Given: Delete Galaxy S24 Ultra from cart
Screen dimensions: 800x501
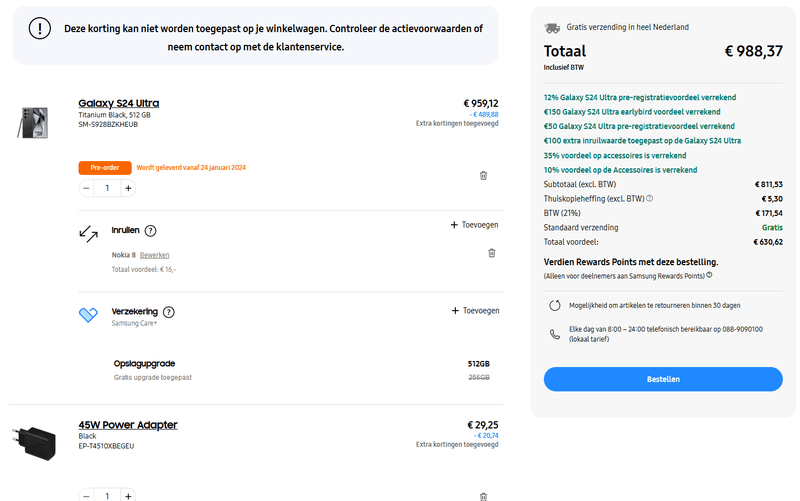Looking at the screenshot, I should (483, 175).
